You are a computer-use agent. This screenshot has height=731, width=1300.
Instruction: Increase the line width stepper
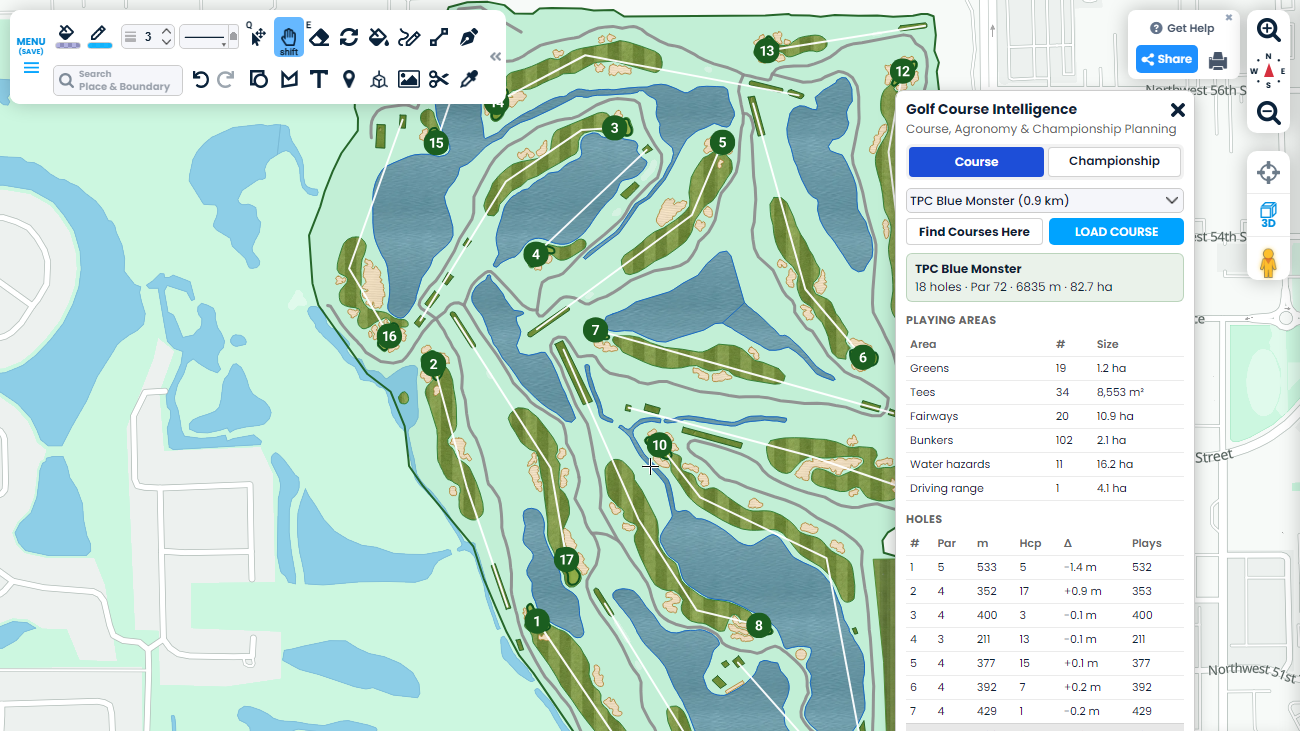pyautogui.click(x=167, y=31)
